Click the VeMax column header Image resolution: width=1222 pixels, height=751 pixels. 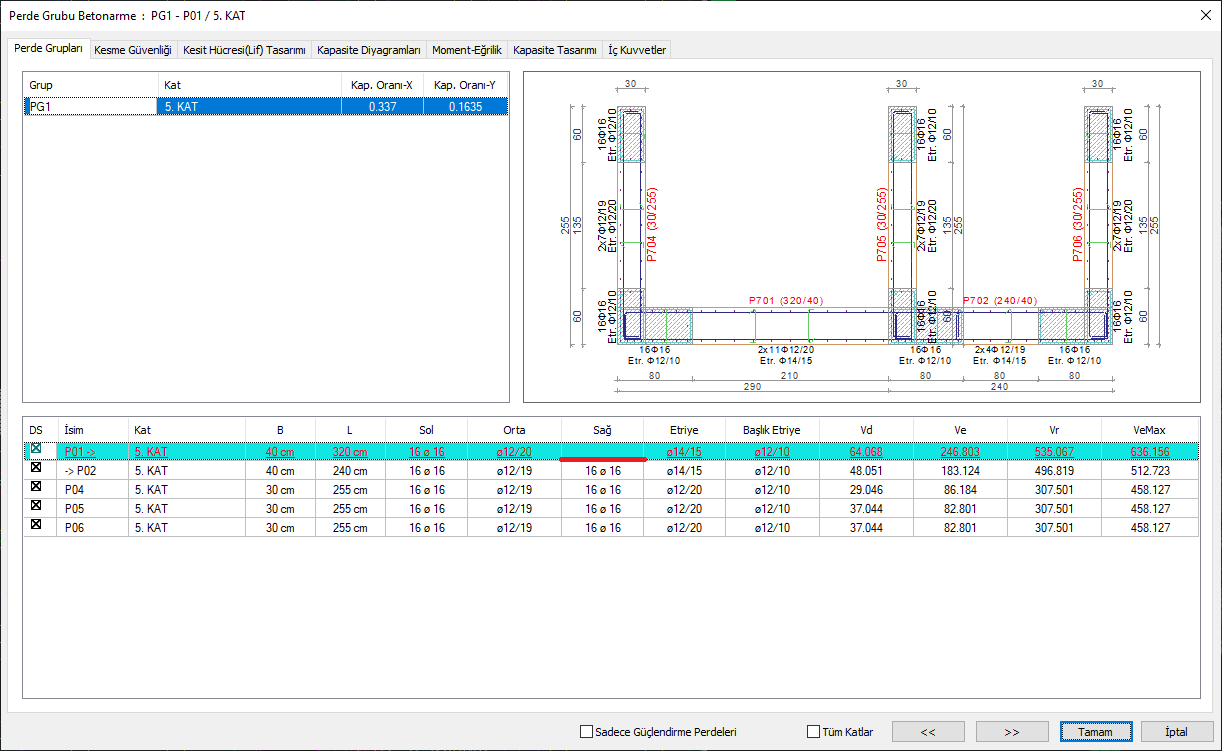pyautogui.click(x=1150, y=430)
